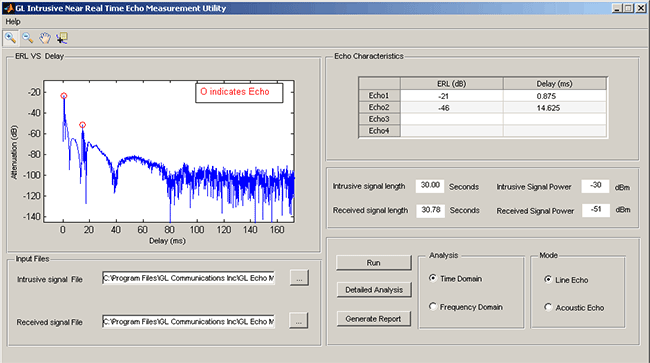Select the Echo1 ERL cell
This screenshot has height=363, width=650.
coord(451,96)
